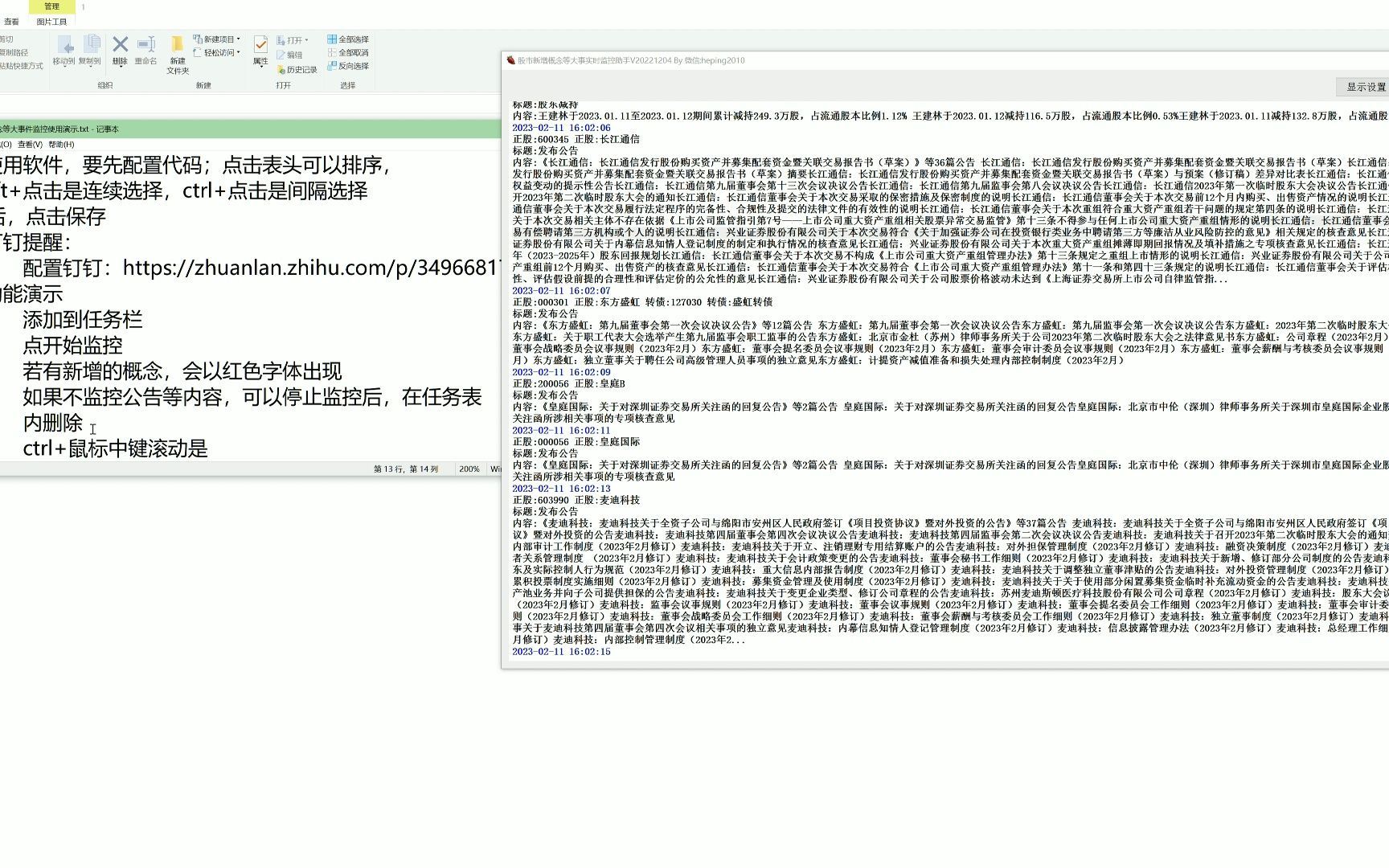This screenshot has height=868, width=1389.
Task: Click the Notepad line ending '内删除'
Action: coord(53,423)
